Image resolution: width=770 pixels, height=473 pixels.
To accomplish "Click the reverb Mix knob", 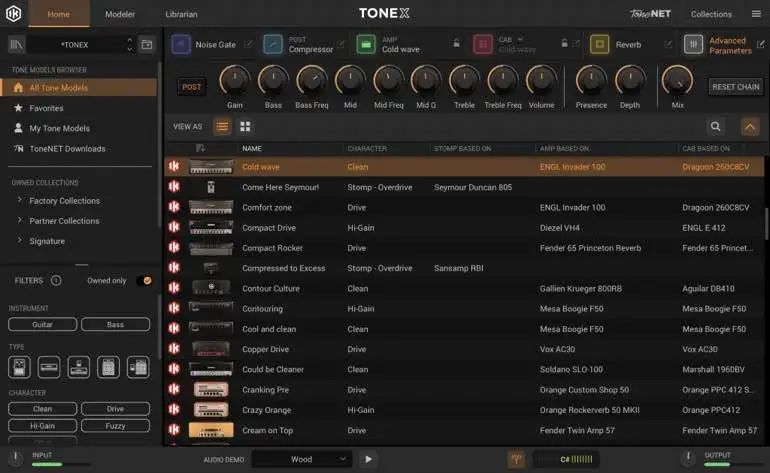I will (x=678, y=81).
